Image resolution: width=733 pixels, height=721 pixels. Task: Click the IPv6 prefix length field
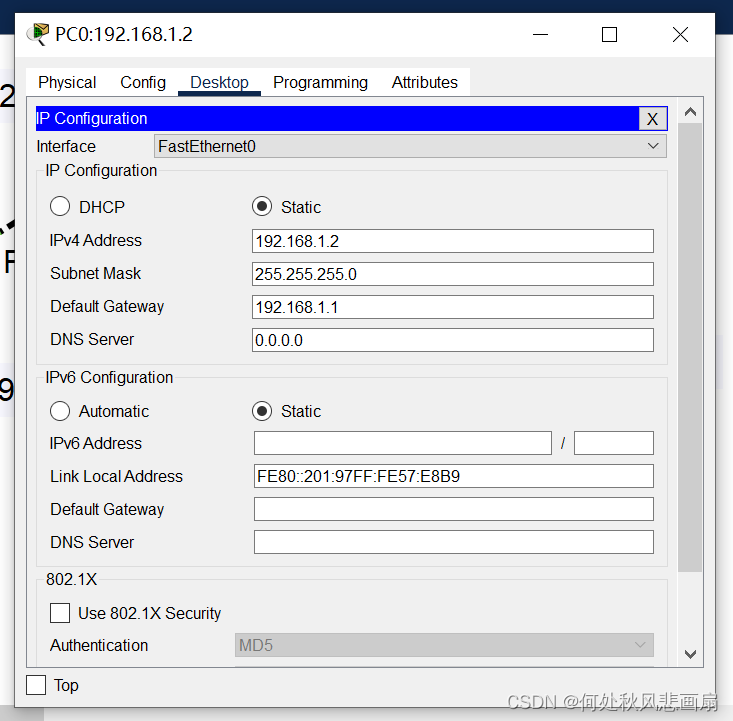tap(613, 443)
